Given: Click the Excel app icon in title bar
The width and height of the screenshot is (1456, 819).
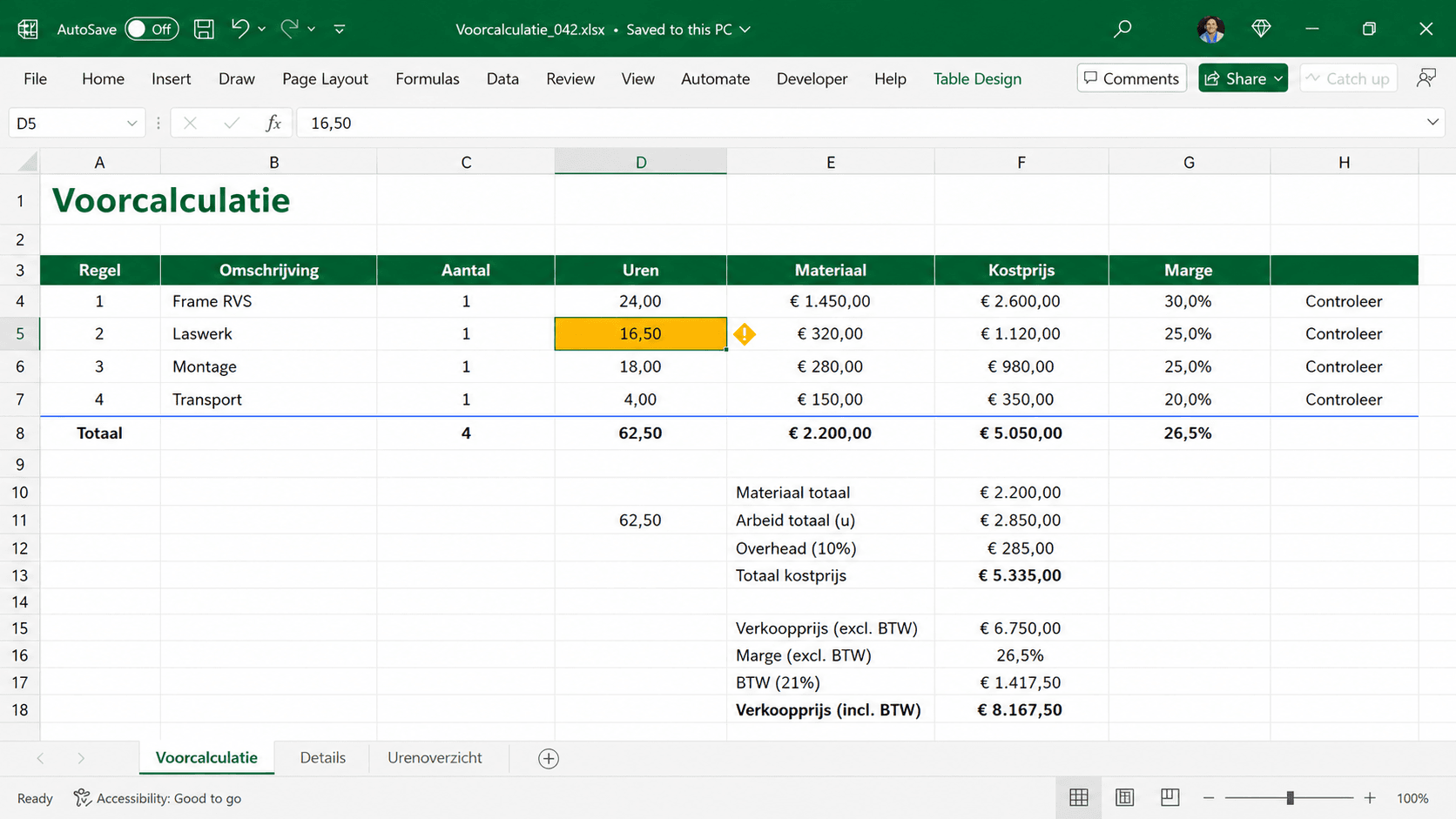Looking at the screenshot, I should (x=28, y=29).
